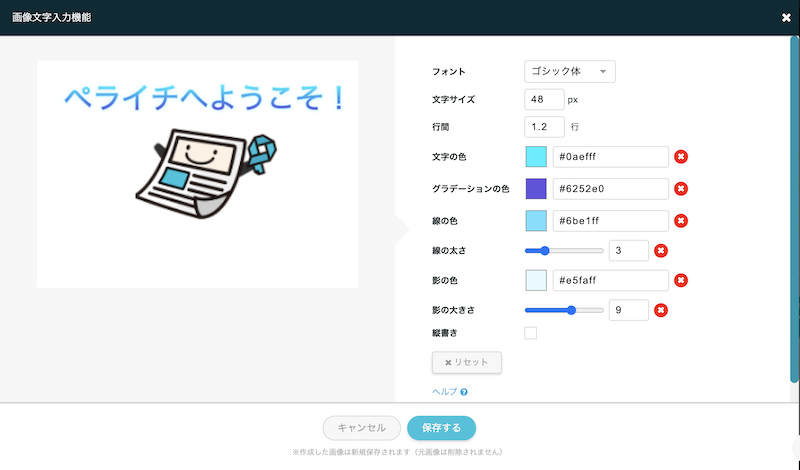Open the 文字の色 cyan color swatch

point(535,157)
